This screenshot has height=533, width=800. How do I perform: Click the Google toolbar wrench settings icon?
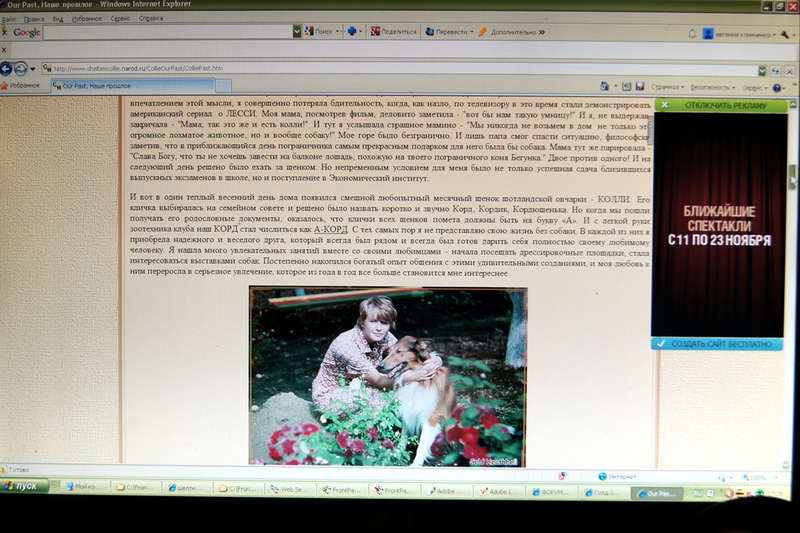[x=785, y=34]
